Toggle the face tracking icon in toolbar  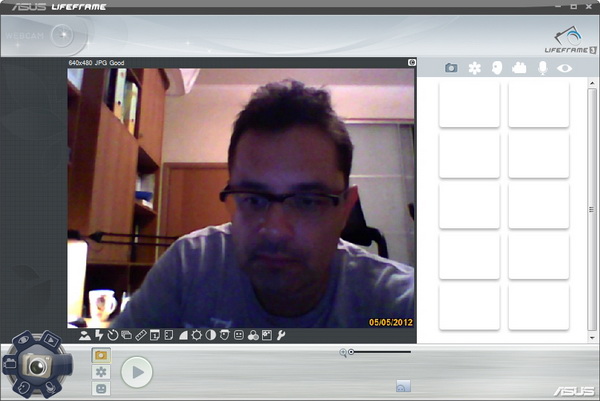(225, 335)
